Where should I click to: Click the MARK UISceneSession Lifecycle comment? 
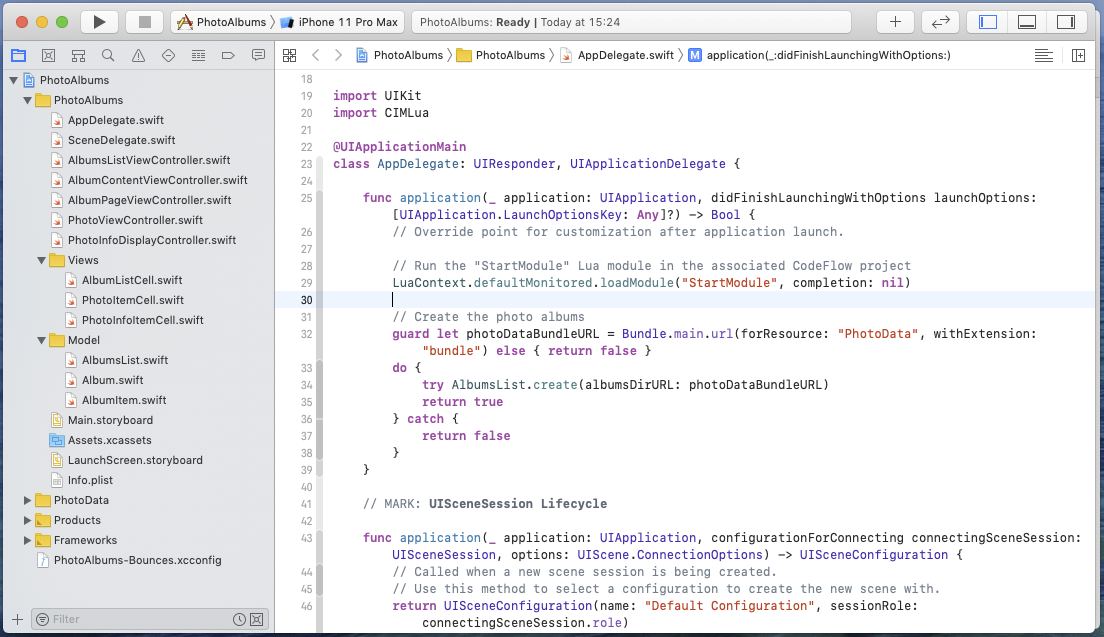485,504
